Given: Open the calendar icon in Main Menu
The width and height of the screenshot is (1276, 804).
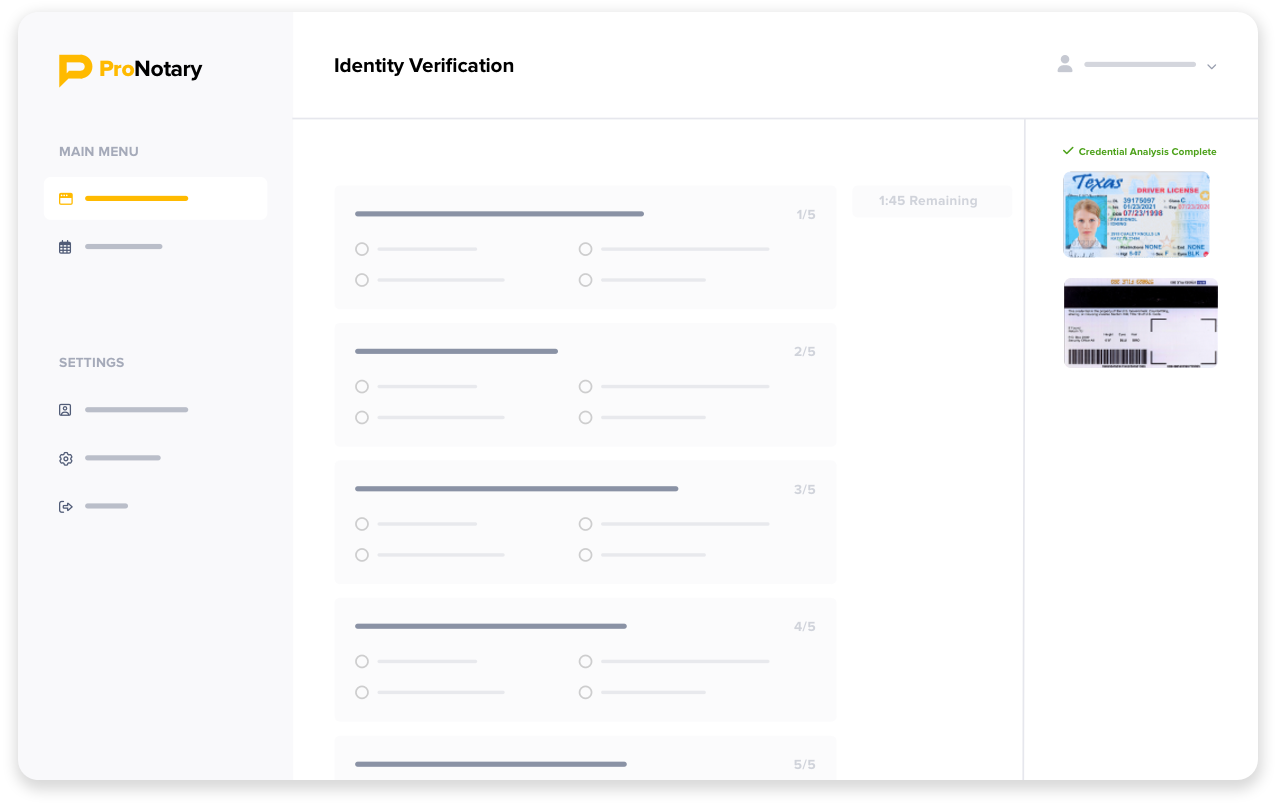Looking at the screenshot, I should pyautogui.click(x=65, y=246).
